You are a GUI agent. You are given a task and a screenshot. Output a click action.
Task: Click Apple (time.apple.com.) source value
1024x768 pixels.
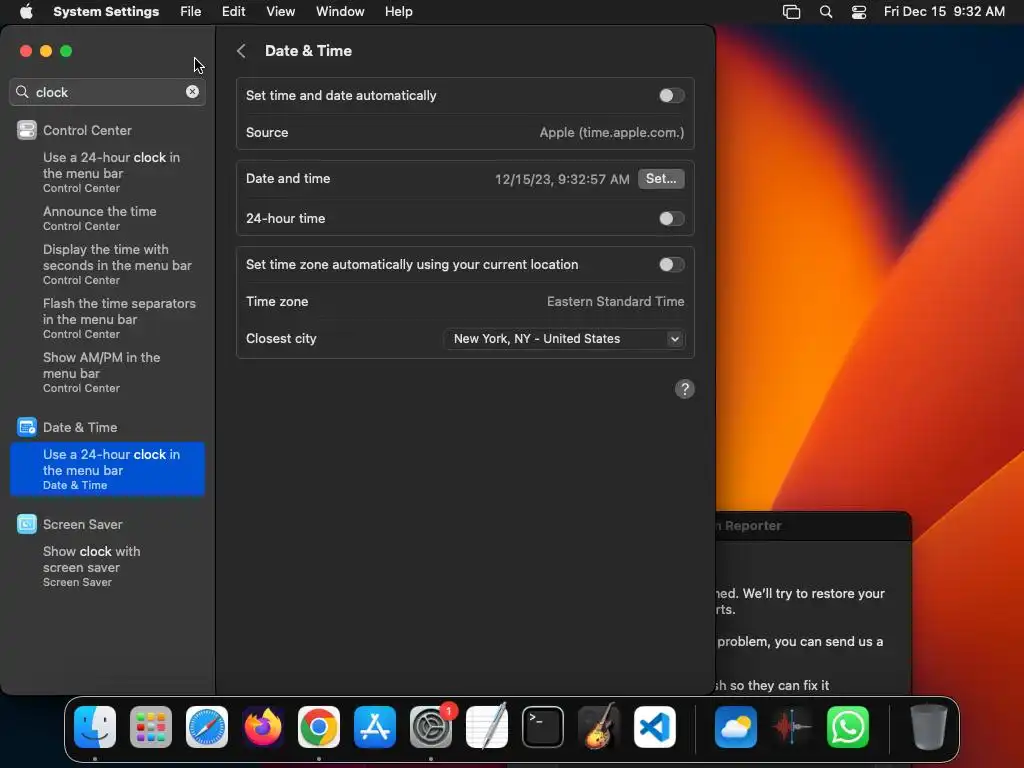[x=611, y=133]
